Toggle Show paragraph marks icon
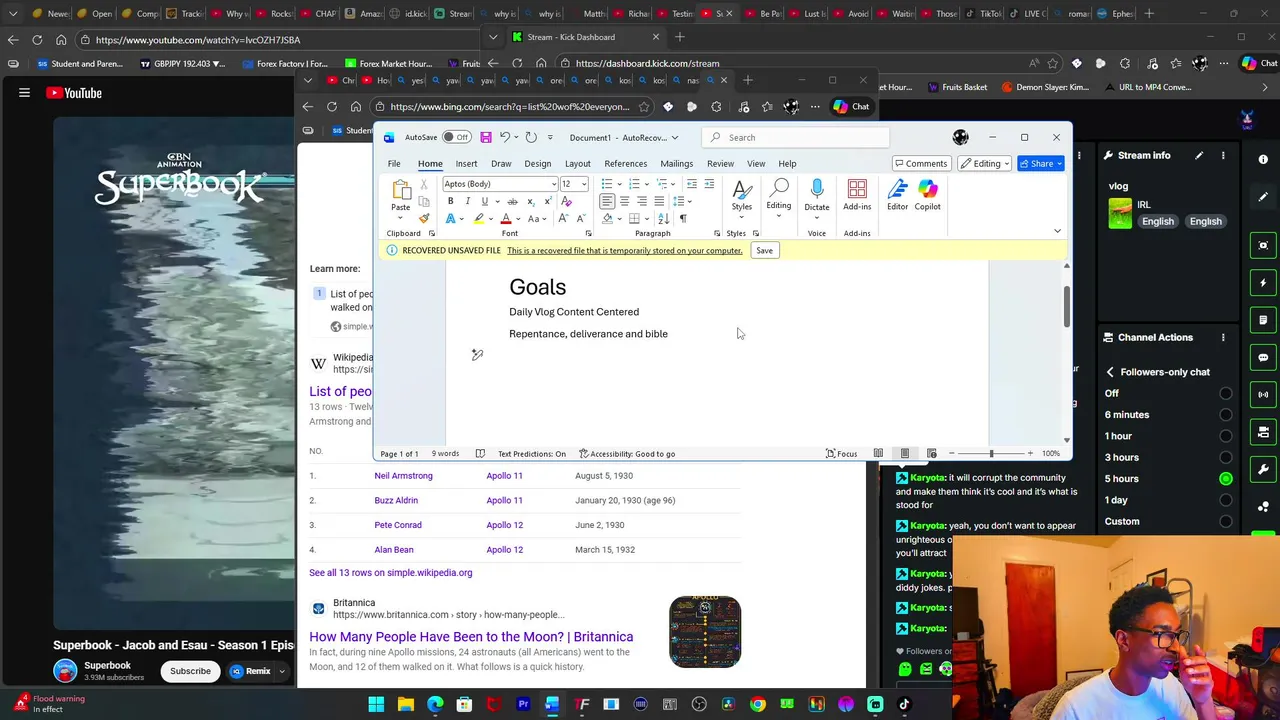 pos(683,218)
